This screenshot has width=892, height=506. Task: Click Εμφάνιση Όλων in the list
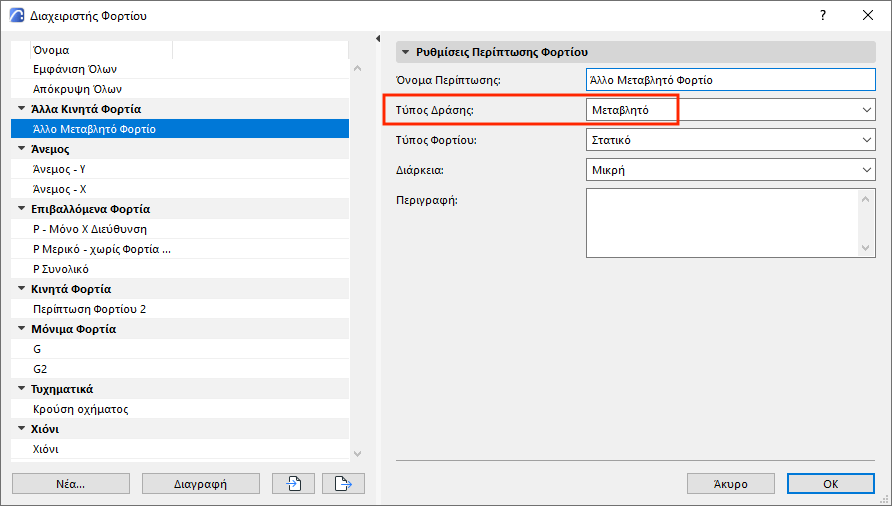click(x=76, y=69)
